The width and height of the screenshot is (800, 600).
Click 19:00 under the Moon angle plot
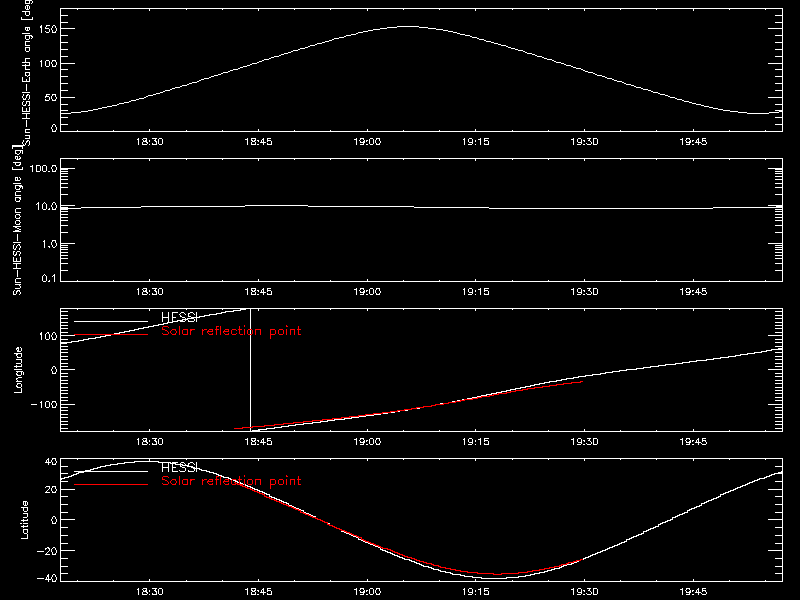click(367, 292)
